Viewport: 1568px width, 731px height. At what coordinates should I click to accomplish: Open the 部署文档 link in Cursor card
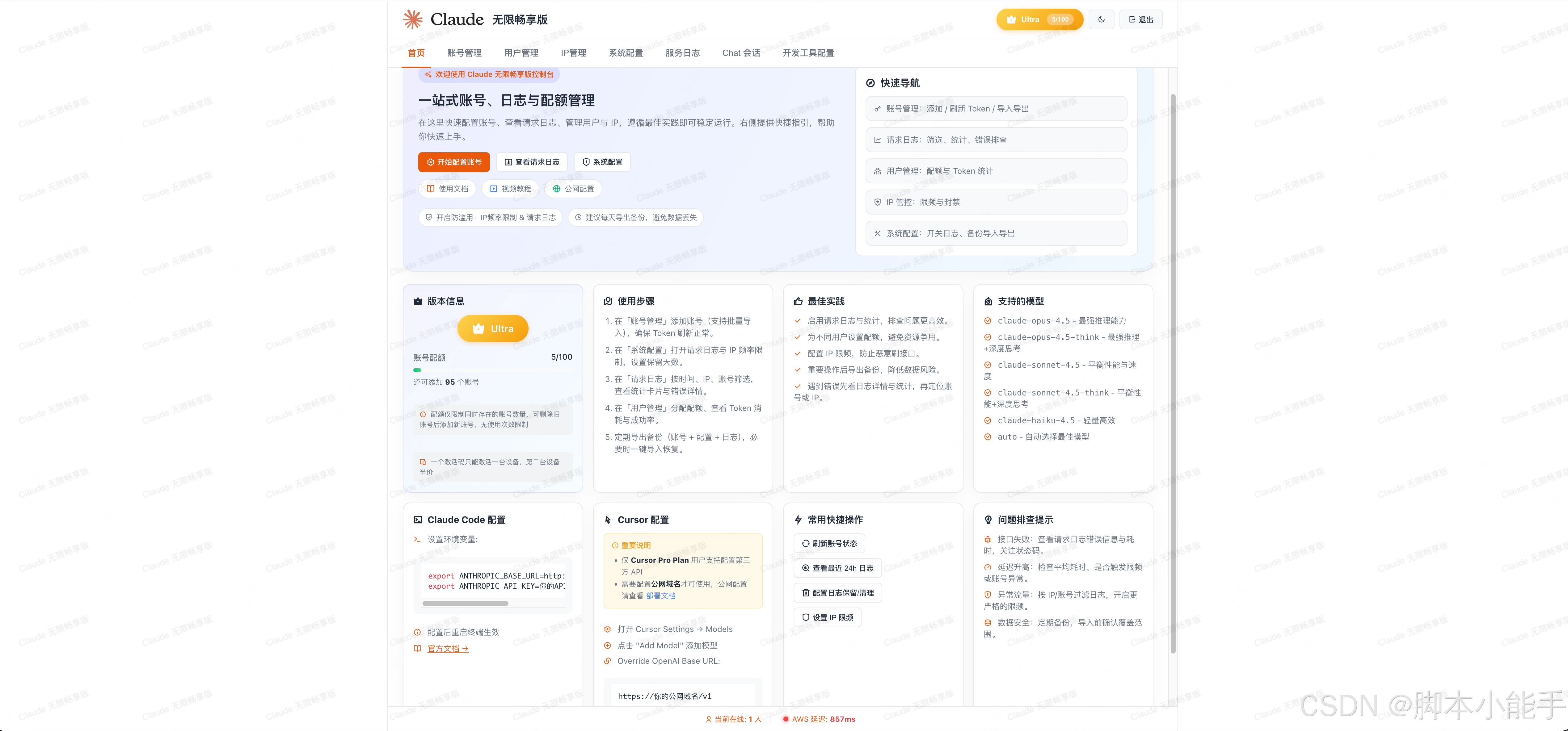pos(661,595)
